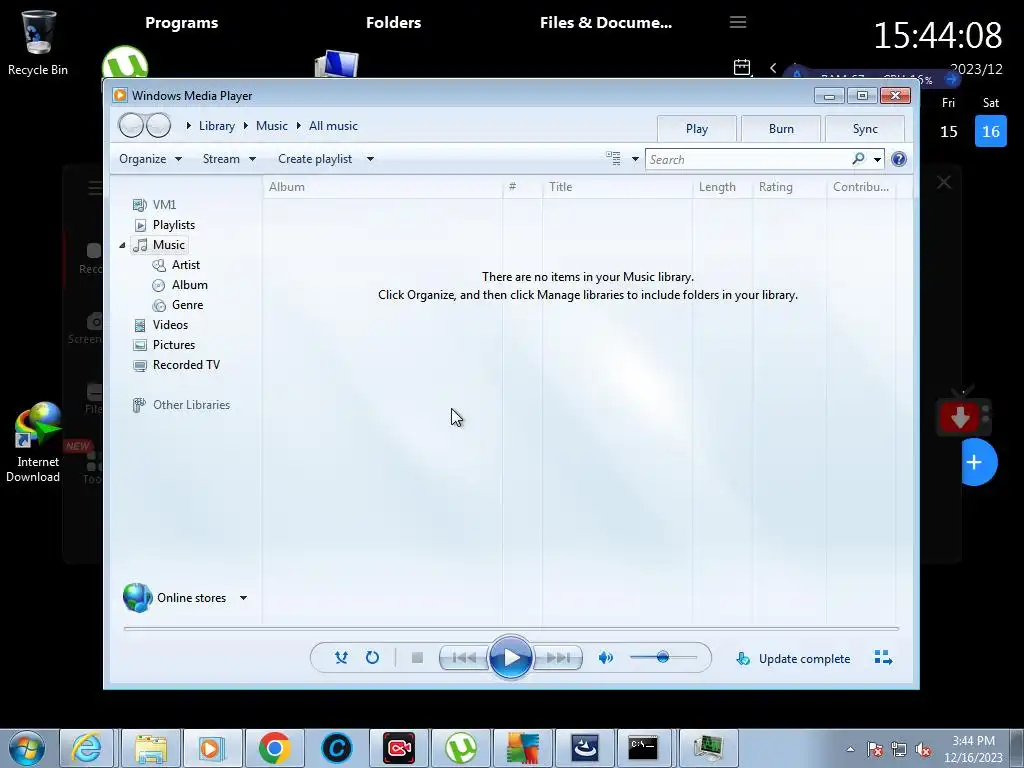
Task: Sort by the track number column header
Action: (x=522, y=187)
